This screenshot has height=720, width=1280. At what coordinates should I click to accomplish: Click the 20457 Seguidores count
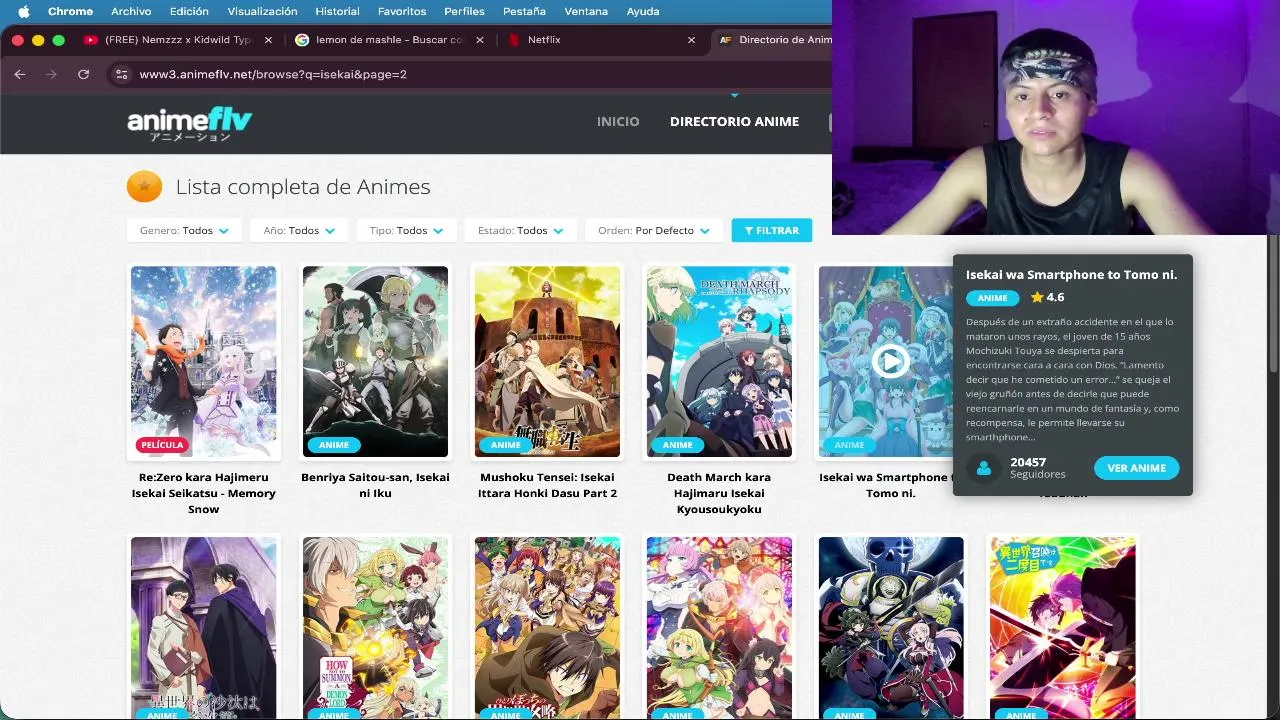coord(1038,468)
